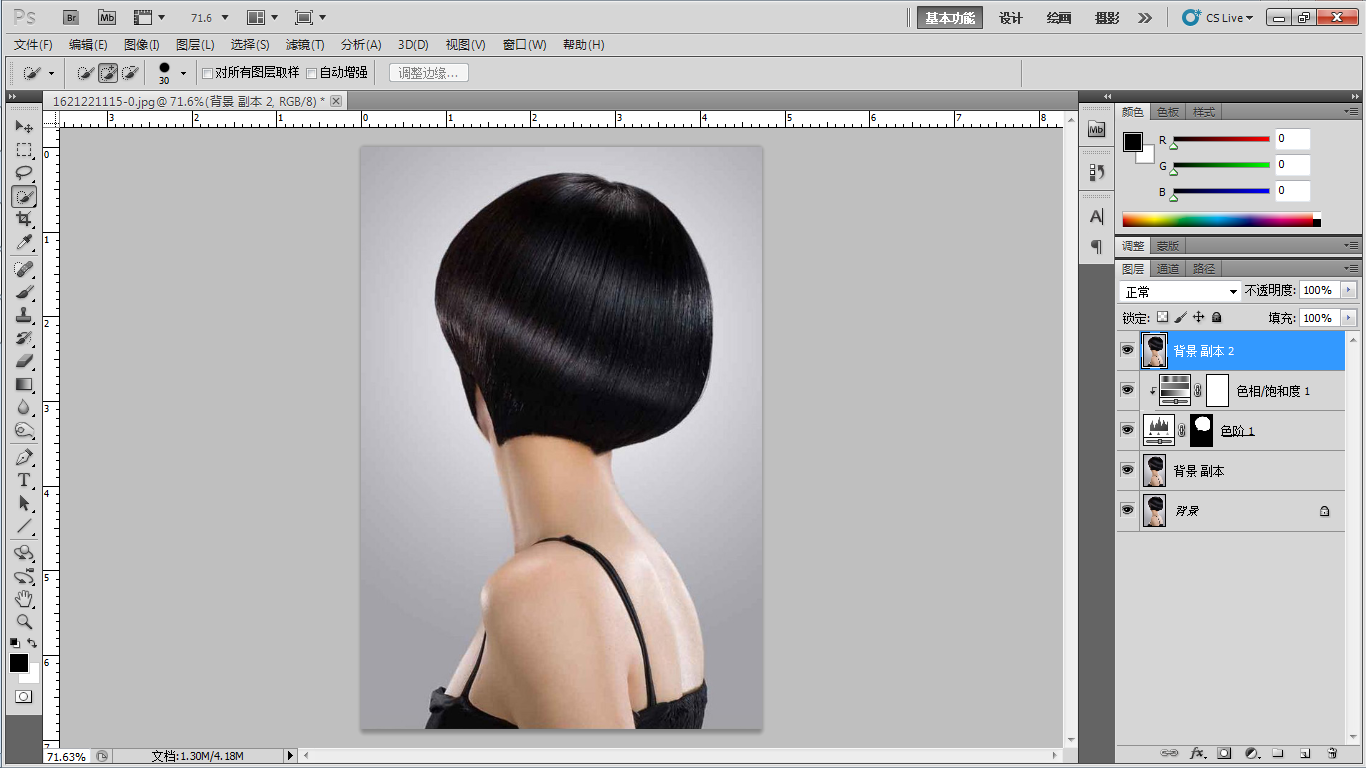The image size is (1366, 768).
Task: Click the Delete layer trash icon
Action: (x=1332, y=753)
